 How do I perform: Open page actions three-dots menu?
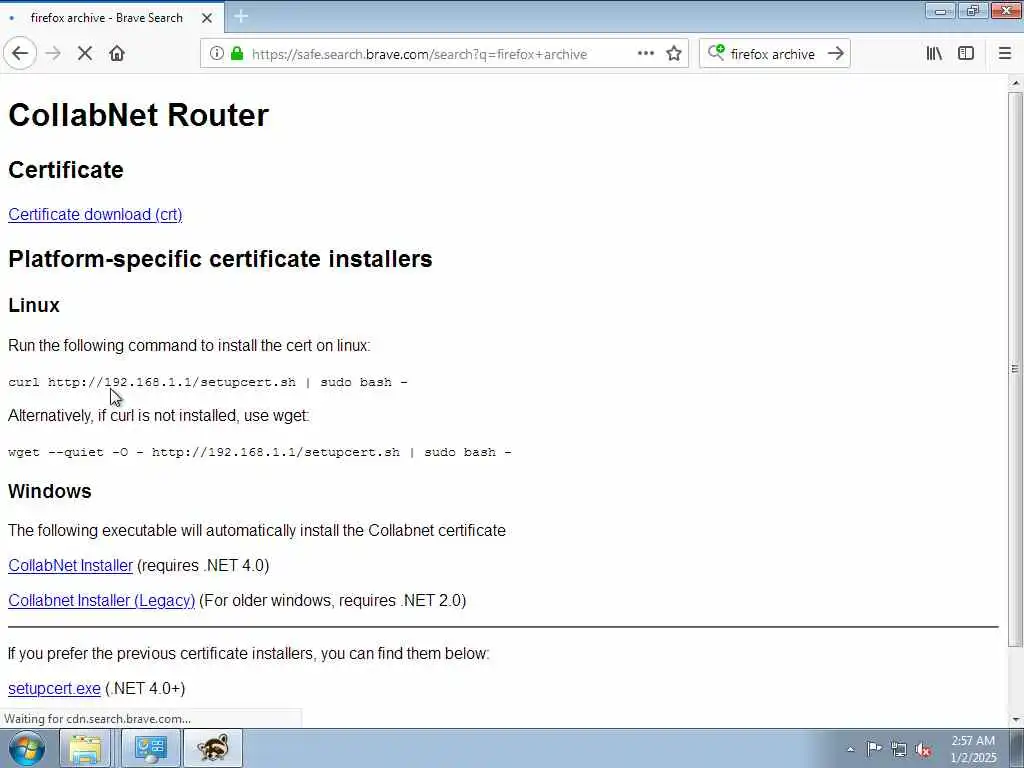645,54
